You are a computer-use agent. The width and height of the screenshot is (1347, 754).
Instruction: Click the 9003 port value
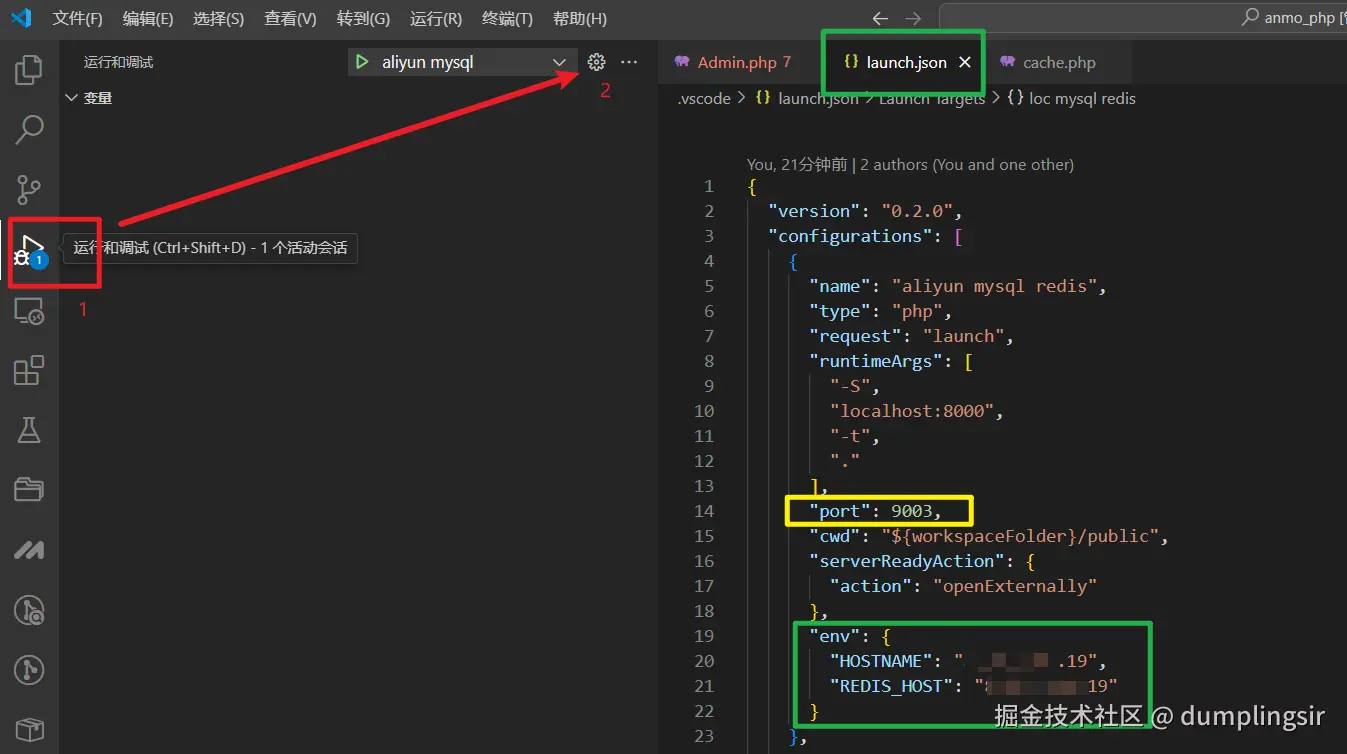click(911, 511)
